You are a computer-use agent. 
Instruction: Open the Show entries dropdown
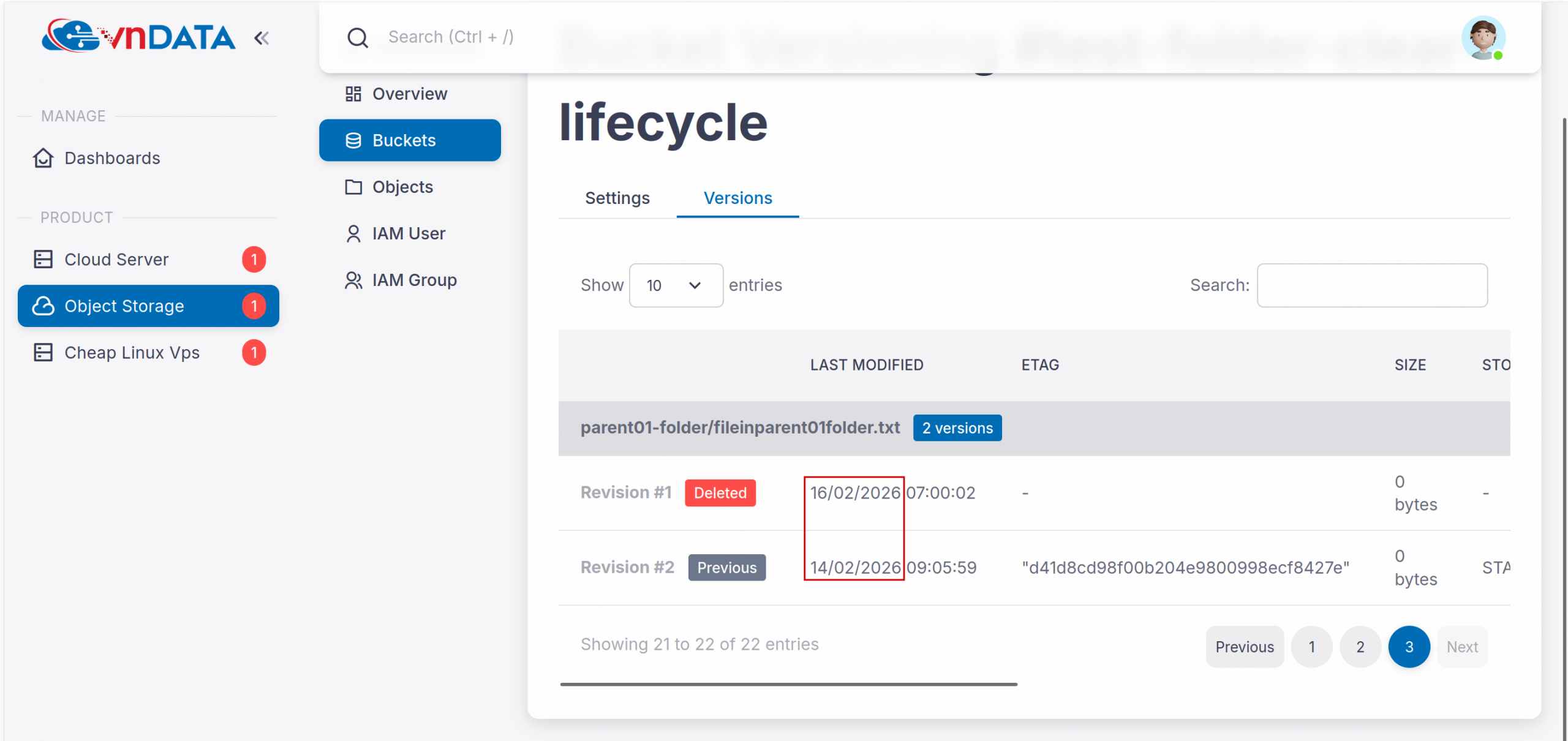click(676, 285)
